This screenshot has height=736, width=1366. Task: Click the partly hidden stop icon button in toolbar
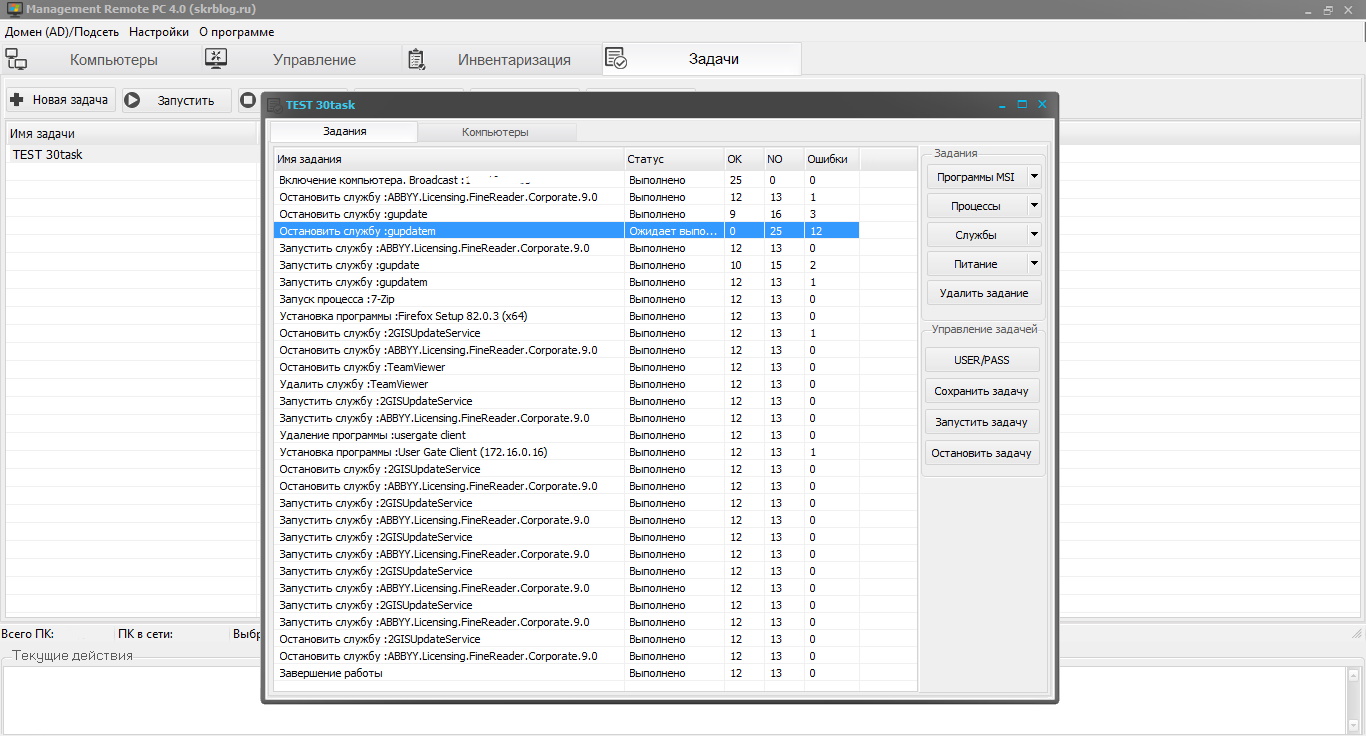pyautogui.click(x=248, y=100)
